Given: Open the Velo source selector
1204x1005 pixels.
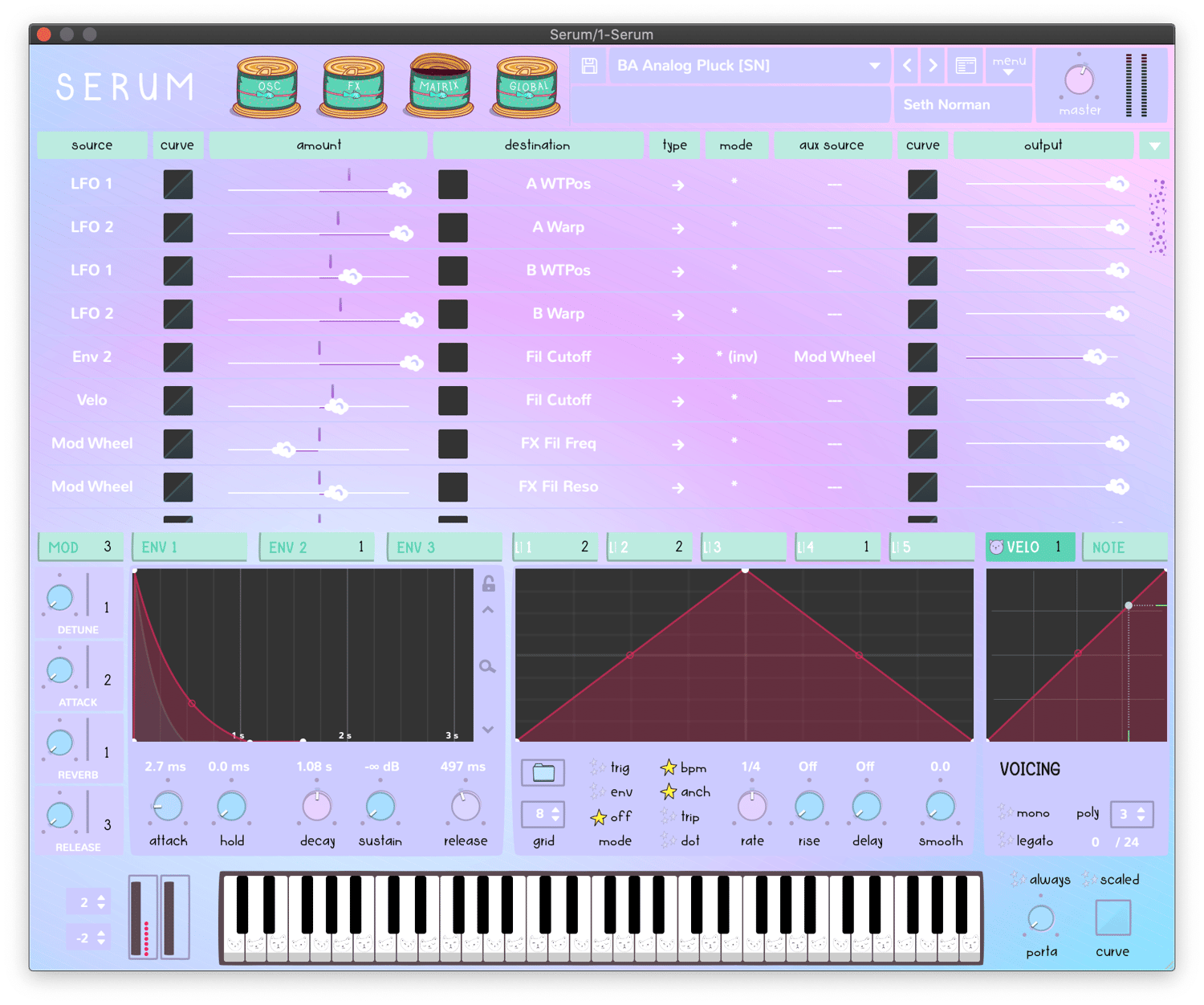Looking at the screenshot, I should coord(92,401).
